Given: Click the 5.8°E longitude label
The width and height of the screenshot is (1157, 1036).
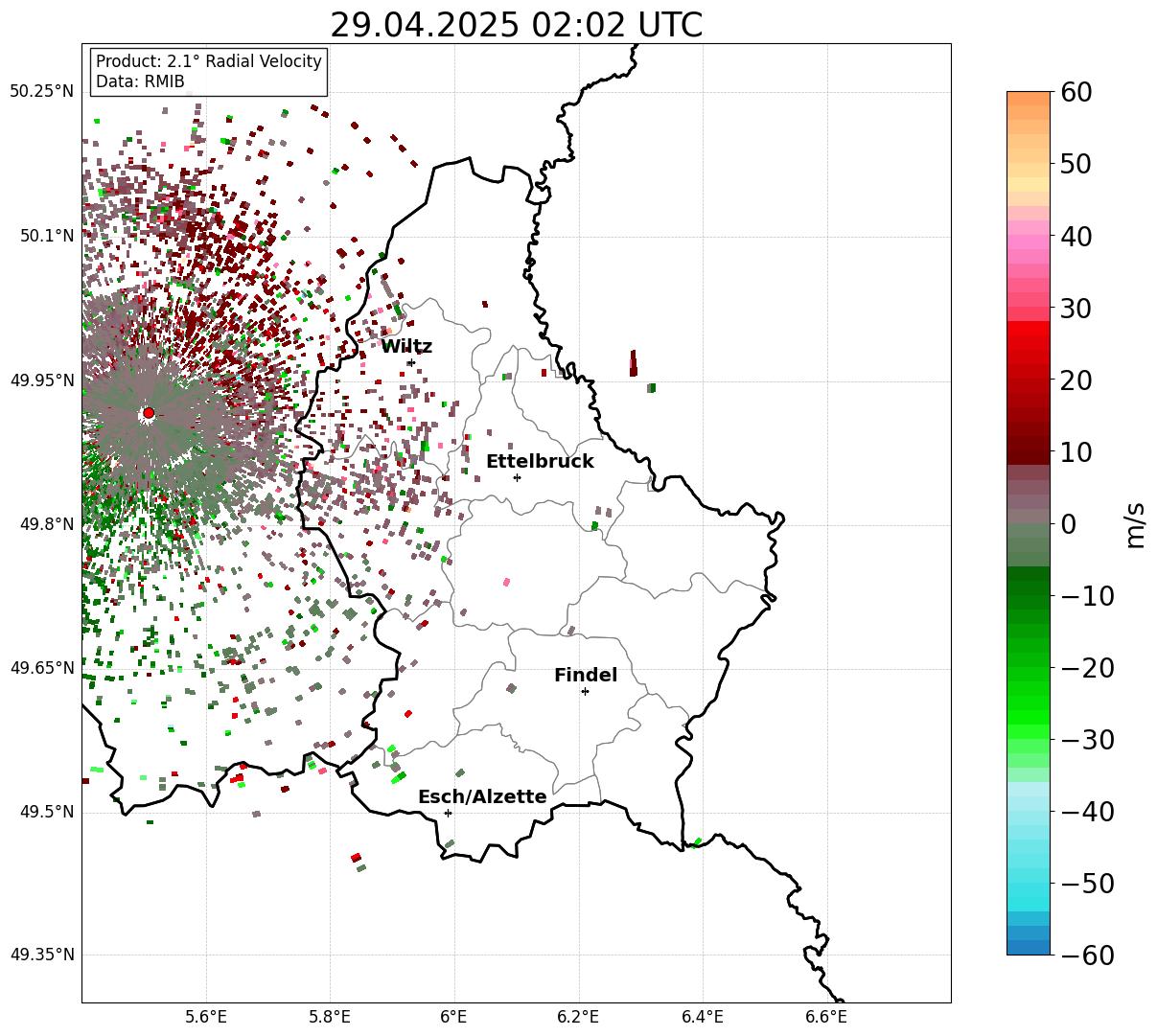Looking at the screenshot, I should point(331,1016).
